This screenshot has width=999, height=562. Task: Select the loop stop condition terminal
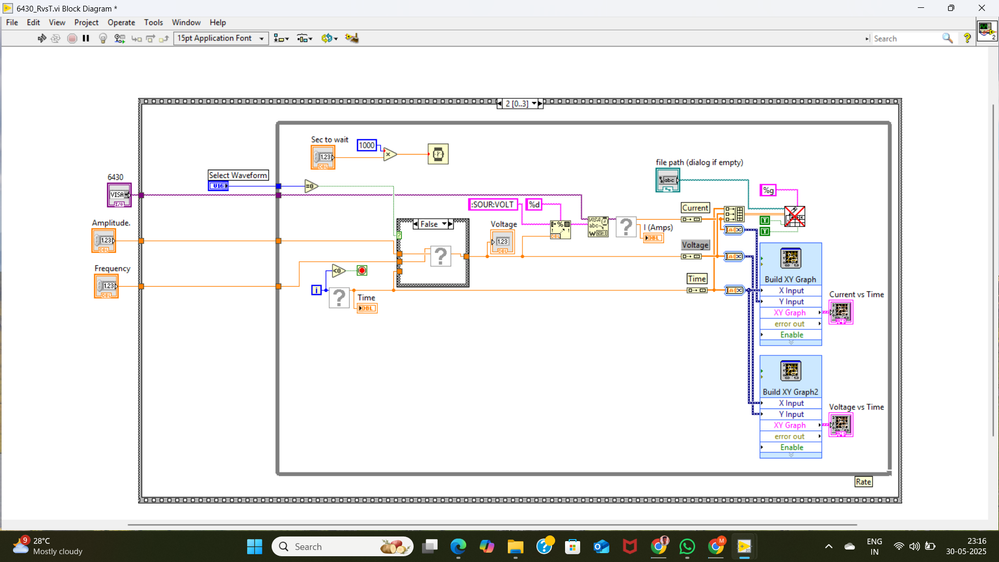[x=362, y=271]
